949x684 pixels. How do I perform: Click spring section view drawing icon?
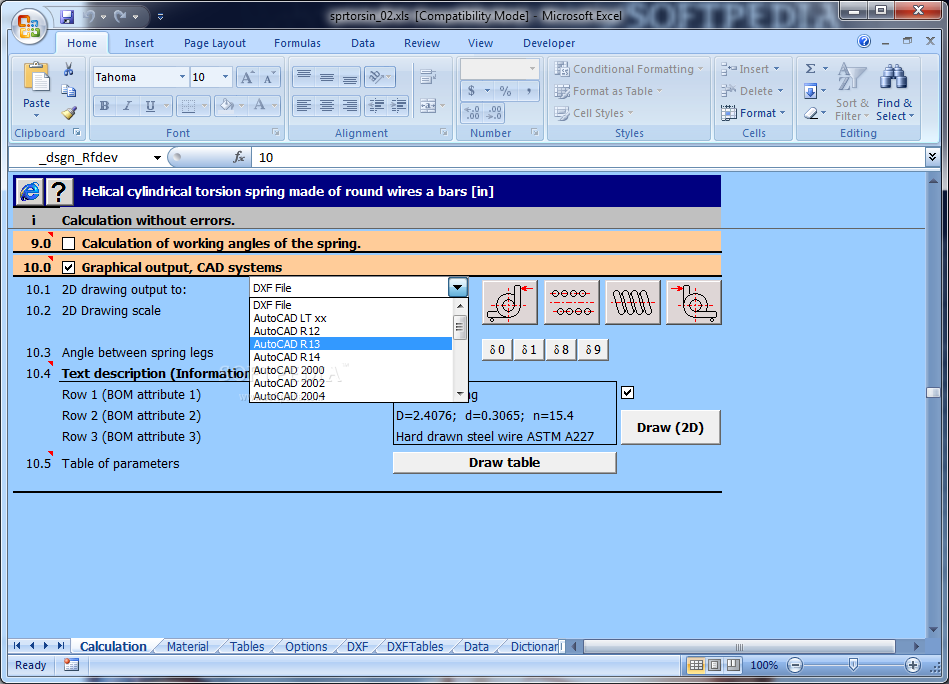pos(571,302)
